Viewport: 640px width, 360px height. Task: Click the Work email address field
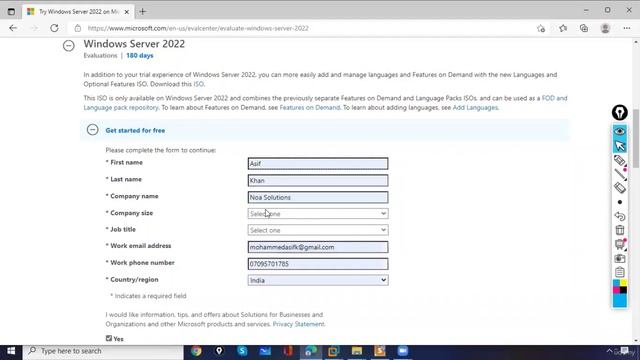[318, 247]
